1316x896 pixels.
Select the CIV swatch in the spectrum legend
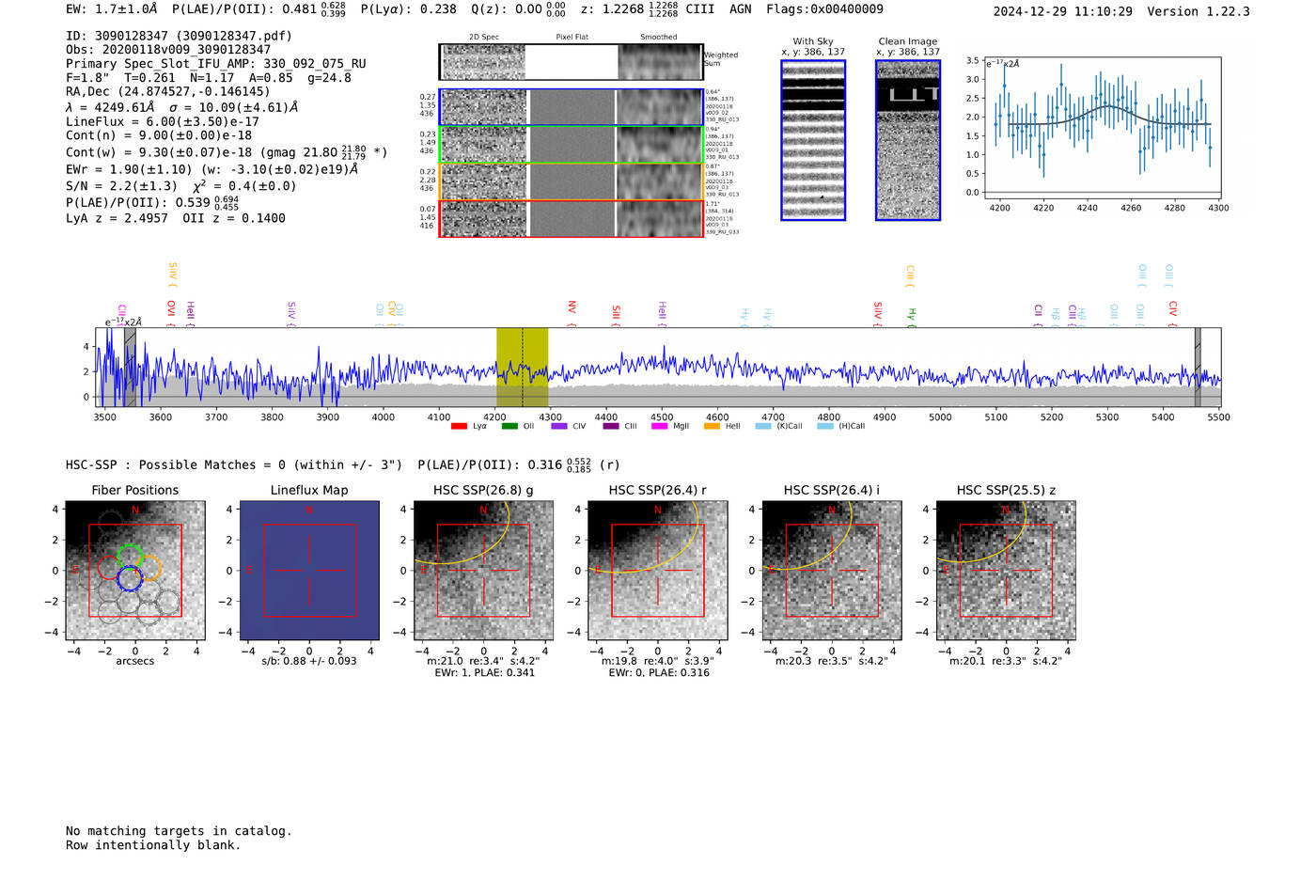(559, 426)
